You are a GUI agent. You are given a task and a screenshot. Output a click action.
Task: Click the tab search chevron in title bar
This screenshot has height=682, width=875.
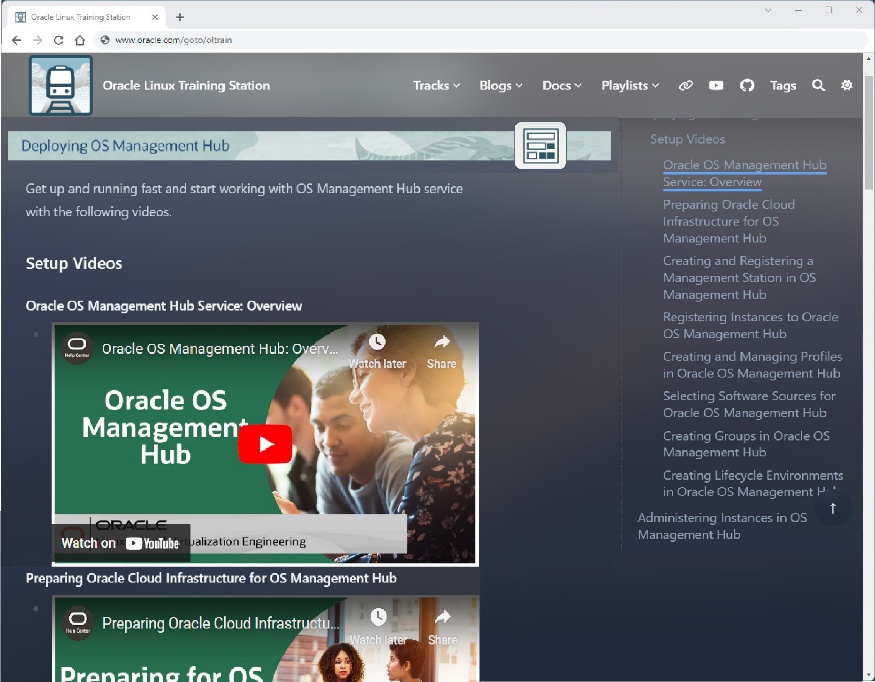768,10
